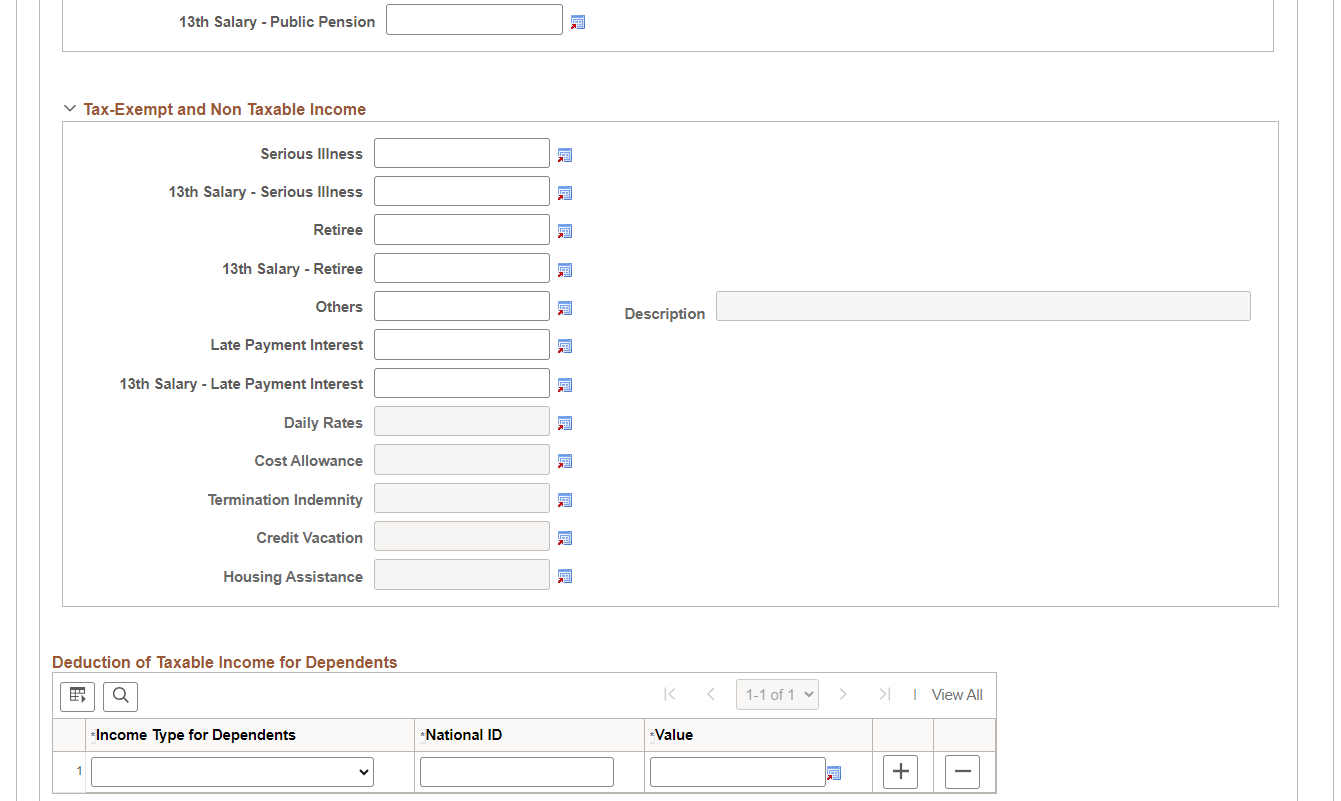Click calculator icon next to Daily Rates
This screenshot has height=801, width=1341.
click(564, 423)
